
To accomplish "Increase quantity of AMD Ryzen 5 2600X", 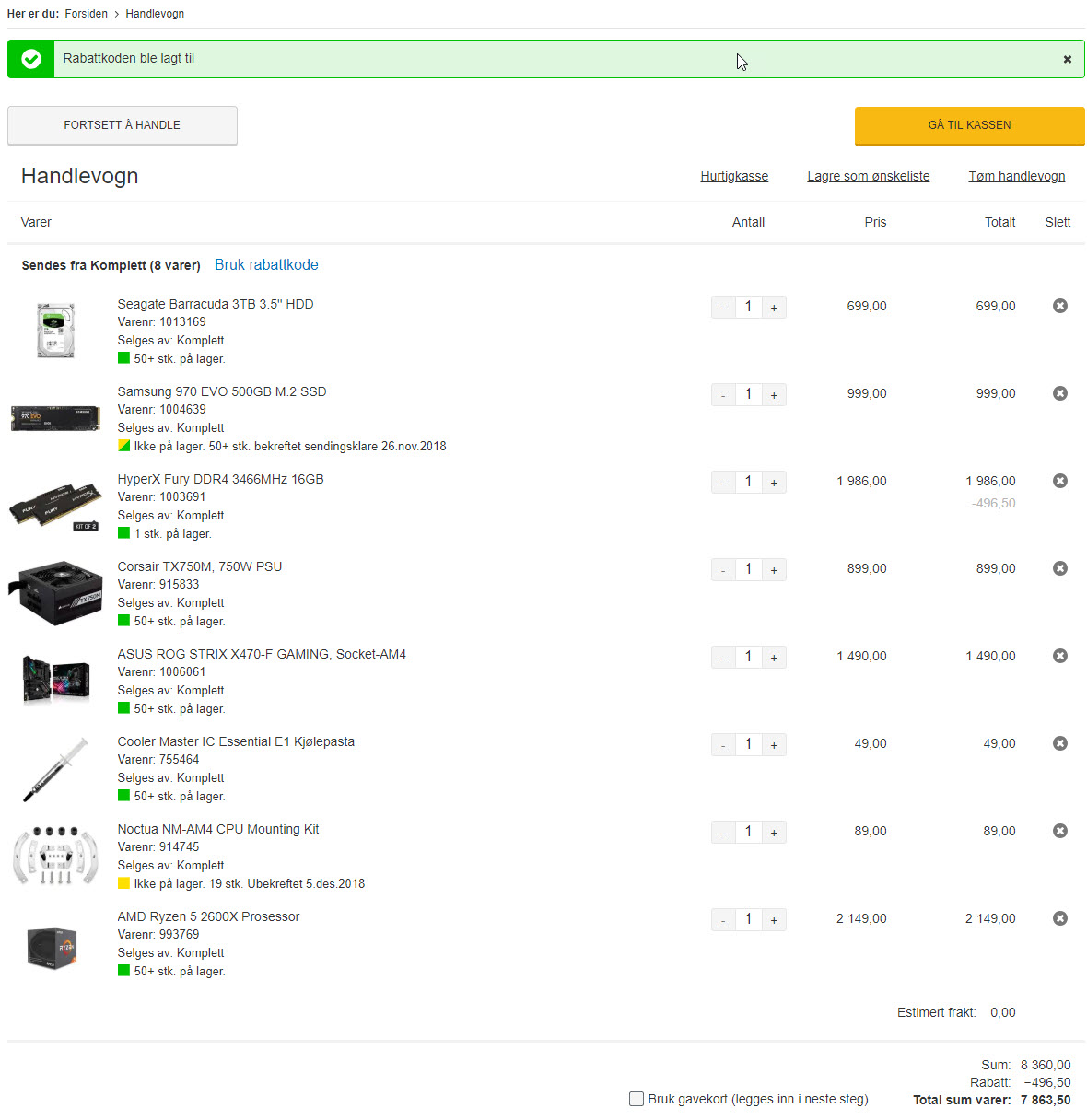I will (774, 920).
